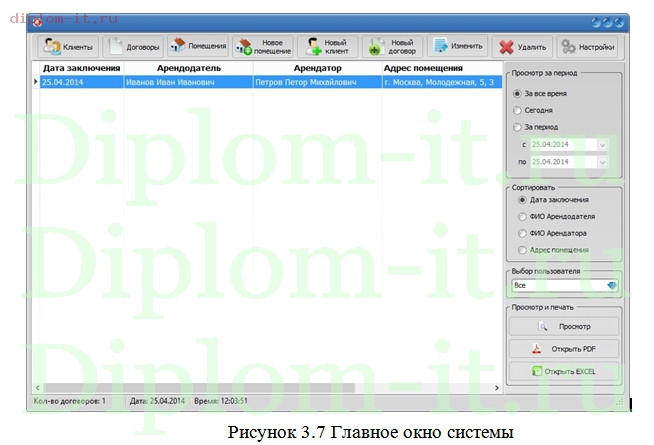
Task: Click the green Excel icon
Action: (x=537, y=371)
